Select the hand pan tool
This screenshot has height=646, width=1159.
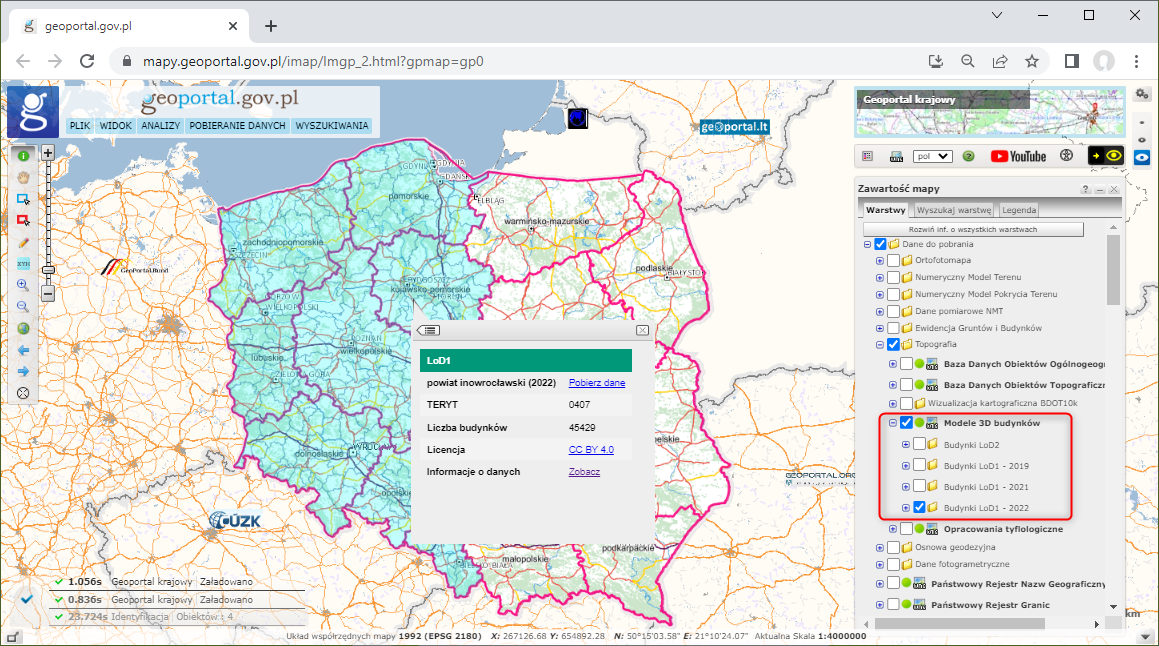(x=23, y=177)
